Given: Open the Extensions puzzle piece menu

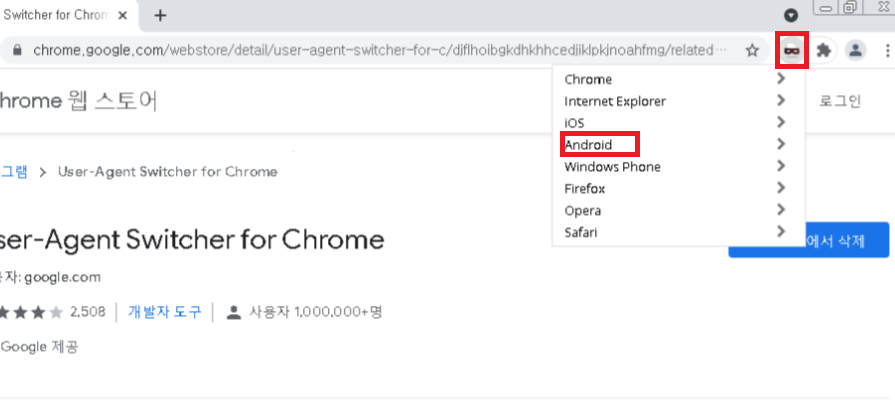Looking at the screenshot, I should (x=823, y=51).
